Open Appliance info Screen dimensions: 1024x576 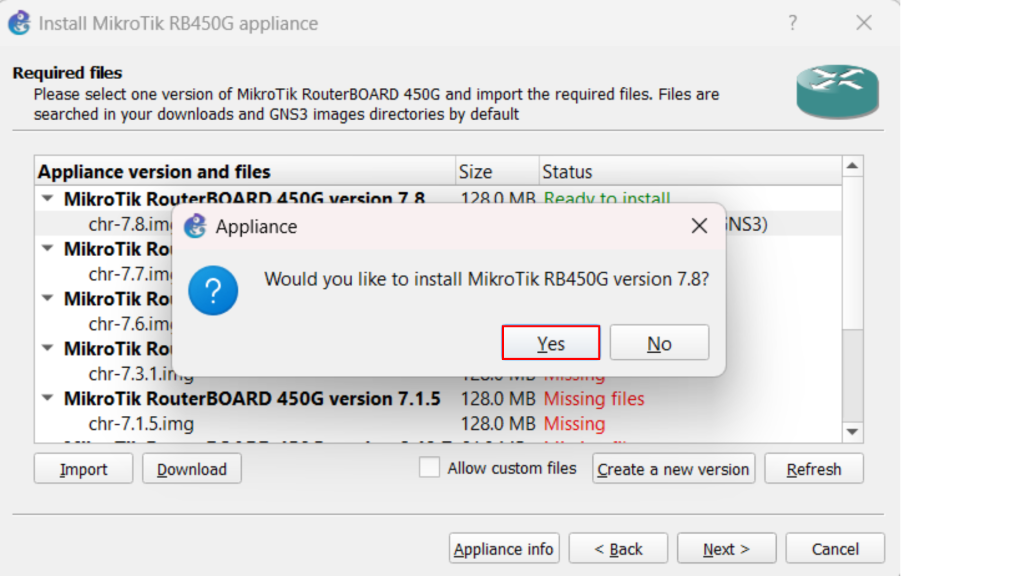pyautogui.click(x=503, y=549)
